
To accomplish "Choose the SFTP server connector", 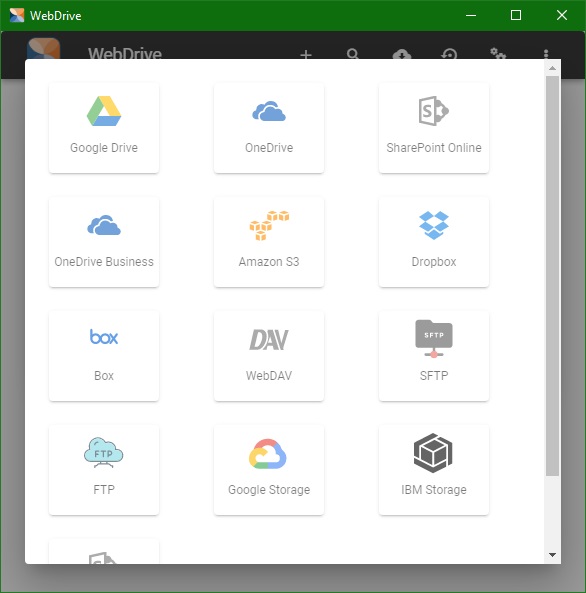I will [x=434, y=356].
